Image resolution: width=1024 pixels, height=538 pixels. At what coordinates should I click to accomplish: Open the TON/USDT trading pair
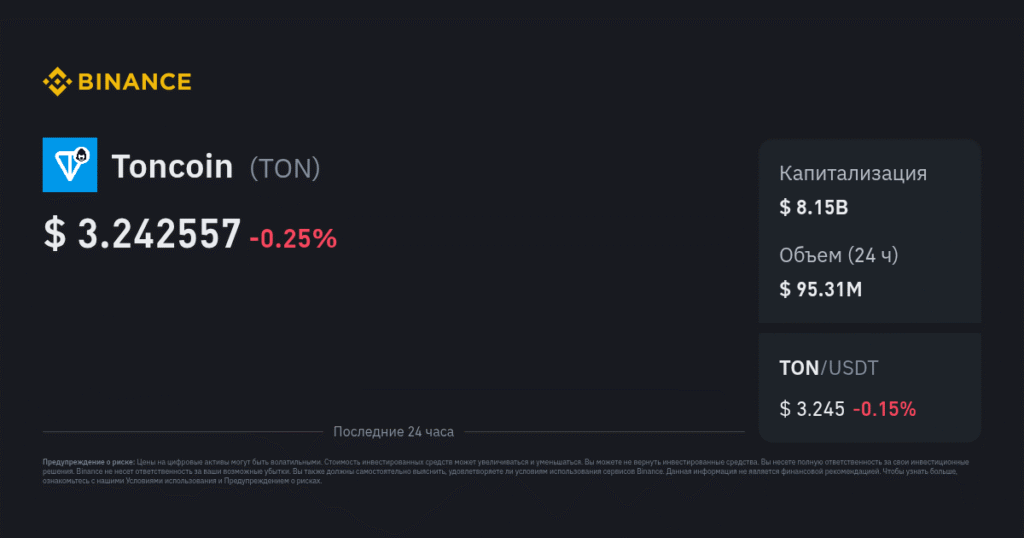[829, 368]
